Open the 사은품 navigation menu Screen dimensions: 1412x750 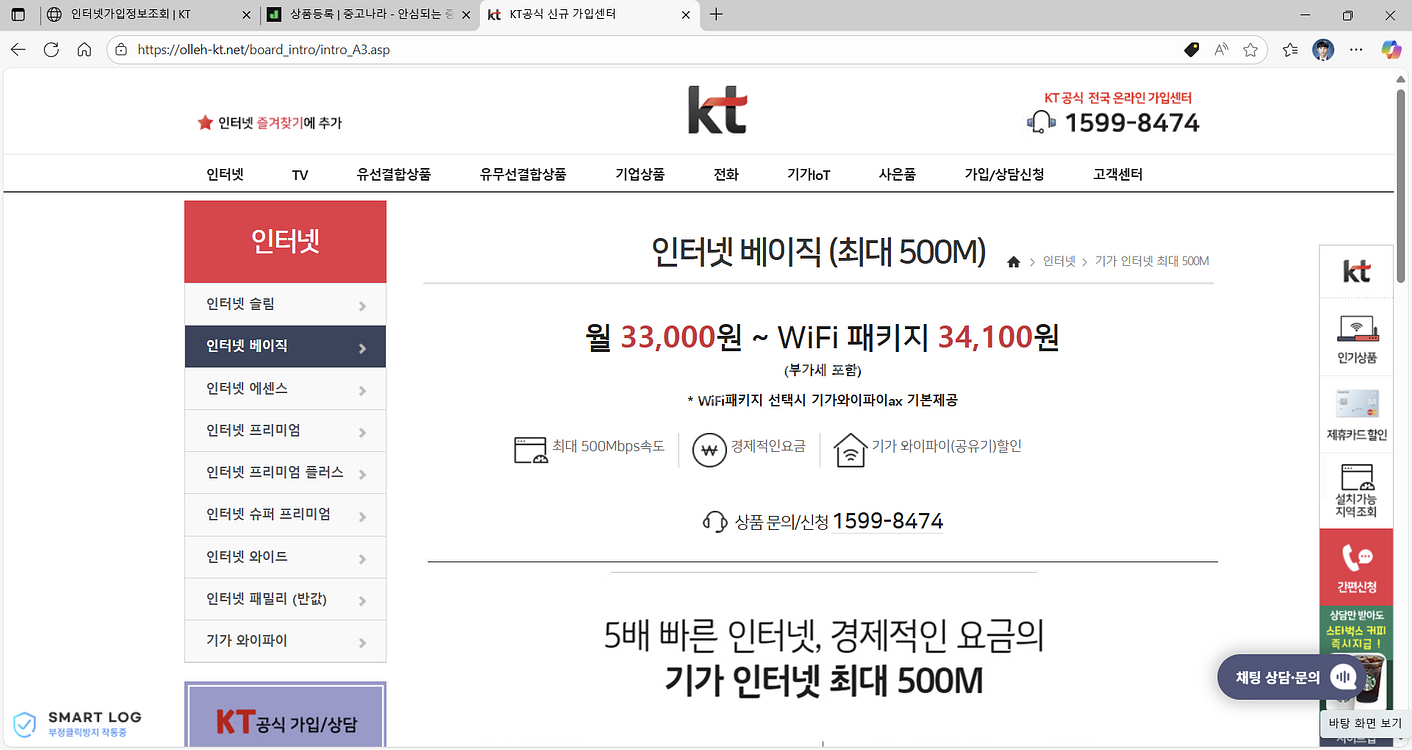897,174
